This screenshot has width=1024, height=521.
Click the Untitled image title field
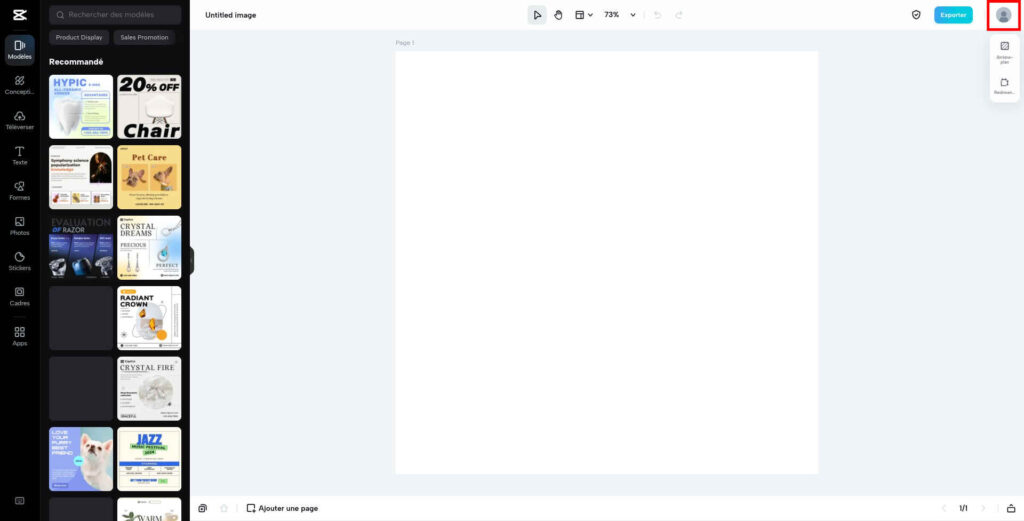(231, 15)
